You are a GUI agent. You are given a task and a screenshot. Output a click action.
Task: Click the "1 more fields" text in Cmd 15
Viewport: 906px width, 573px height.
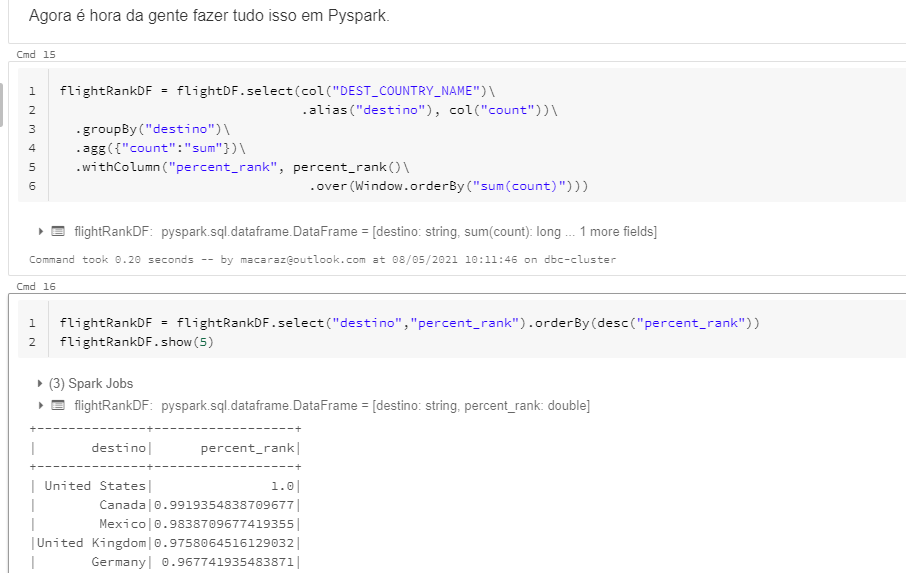tap(617, 232)
